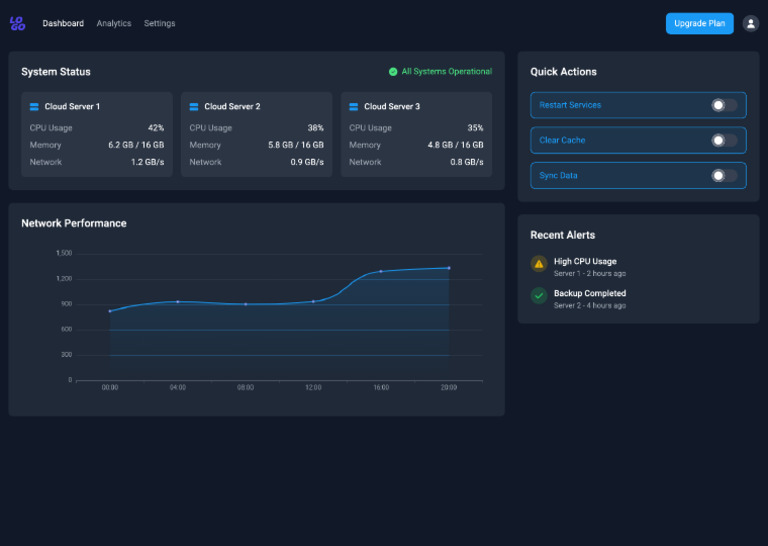Click the 38% CPU usage value
Screen dimensions: 768x546
(315, 128)
